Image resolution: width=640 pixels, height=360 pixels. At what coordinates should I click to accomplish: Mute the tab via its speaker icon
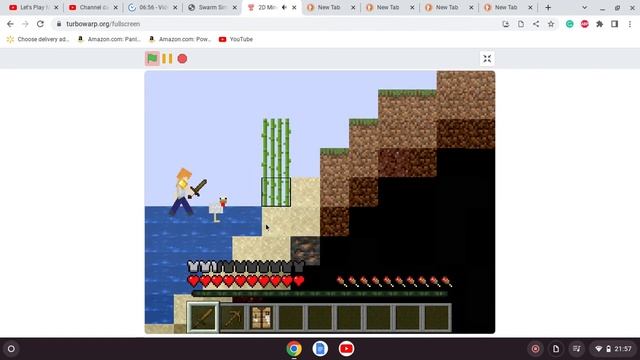click(284, 7)
